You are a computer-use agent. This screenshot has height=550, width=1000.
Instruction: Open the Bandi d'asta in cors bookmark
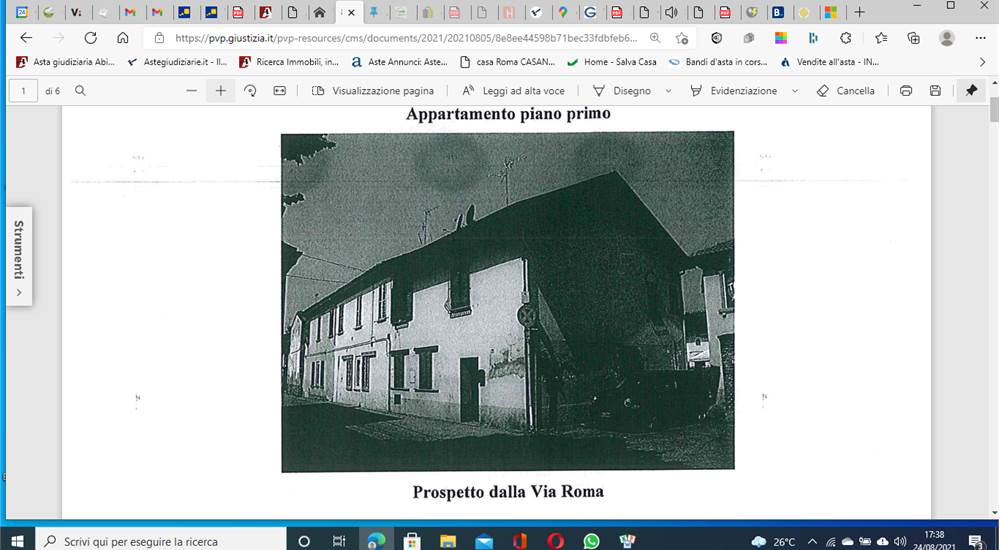[717, 62]
